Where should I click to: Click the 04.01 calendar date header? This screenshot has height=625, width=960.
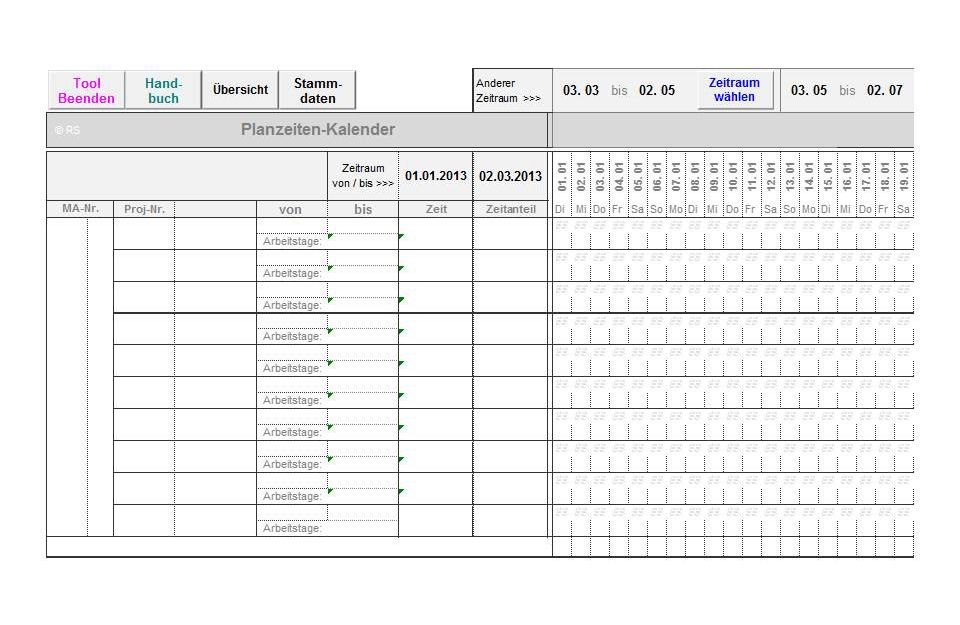[619, 176]
